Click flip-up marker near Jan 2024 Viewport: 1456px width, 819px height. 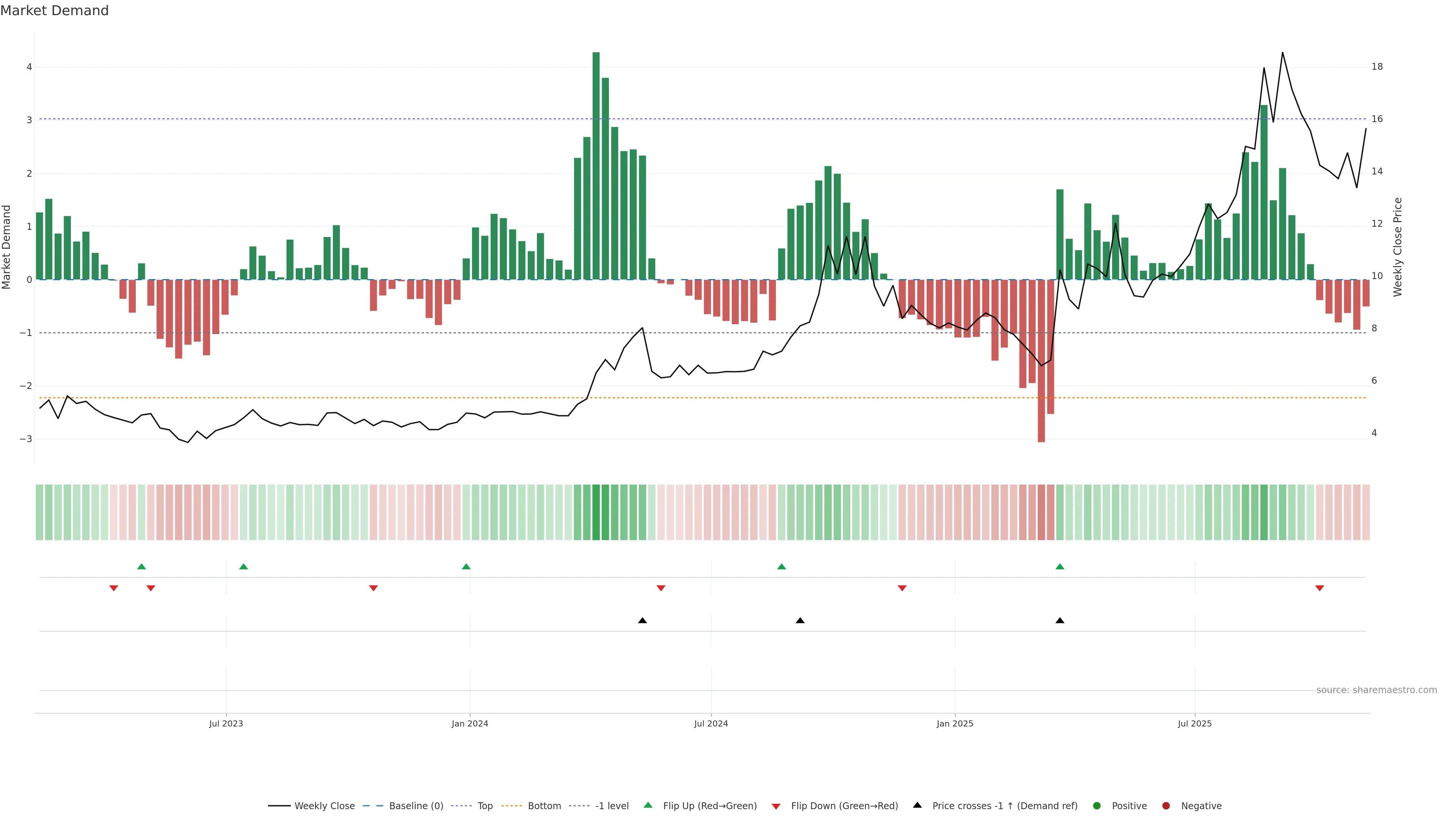[x=466, y=566]
